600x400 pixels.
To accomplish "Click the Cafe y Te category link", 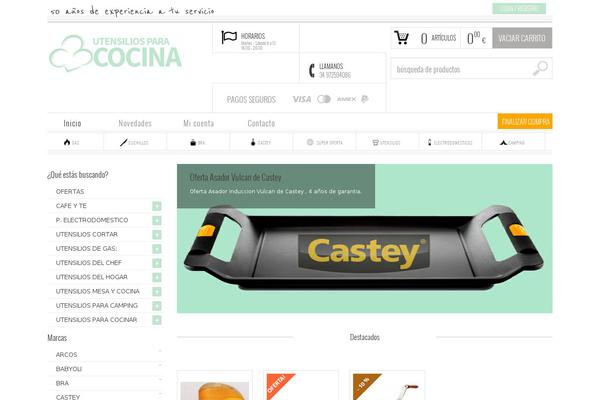I will 71,206.
